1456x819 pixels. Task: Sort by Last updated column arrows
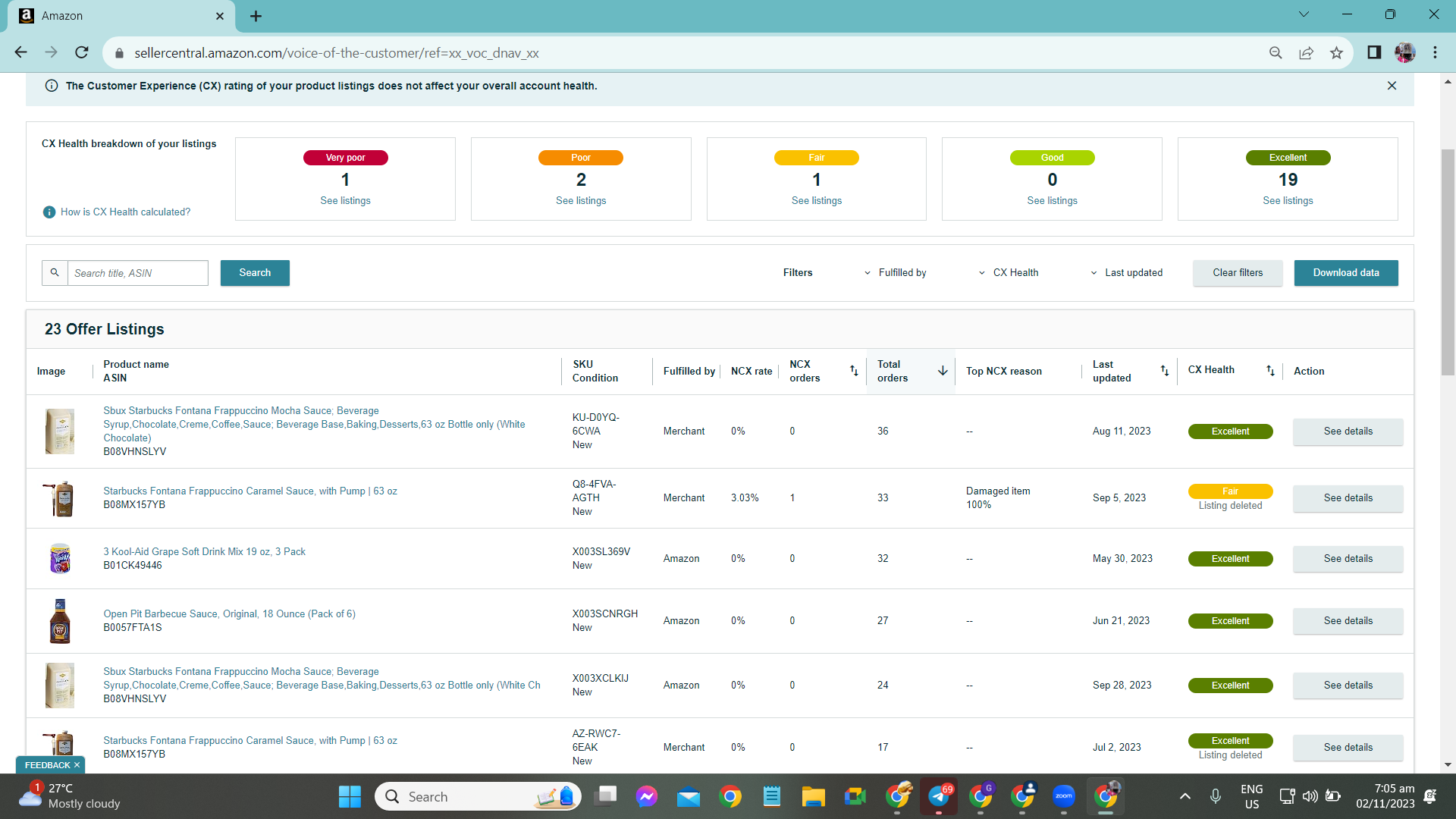1165,371
